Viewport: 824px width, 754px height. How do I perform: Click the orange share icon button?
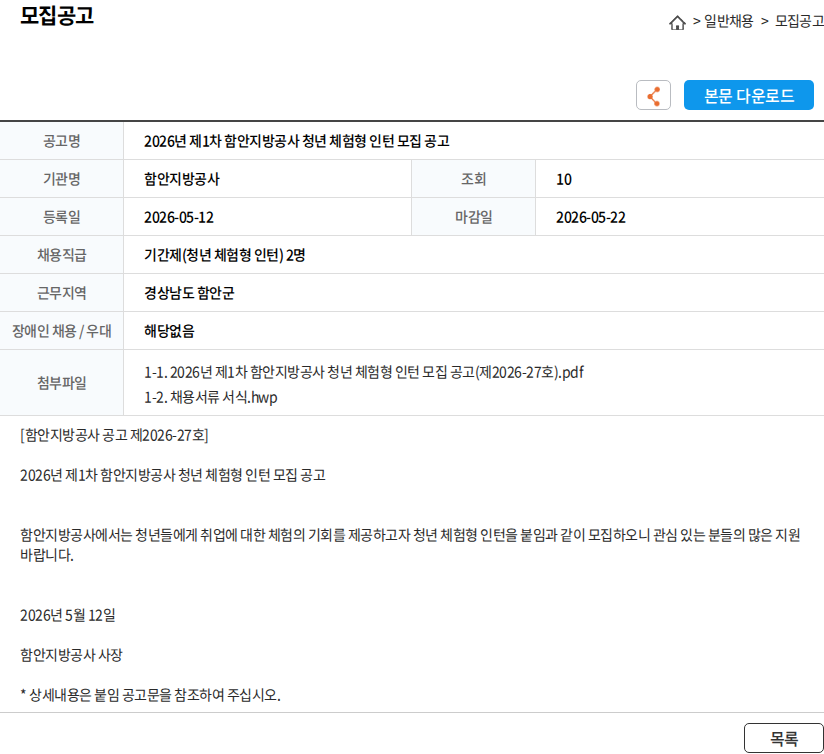click(653, 95)
